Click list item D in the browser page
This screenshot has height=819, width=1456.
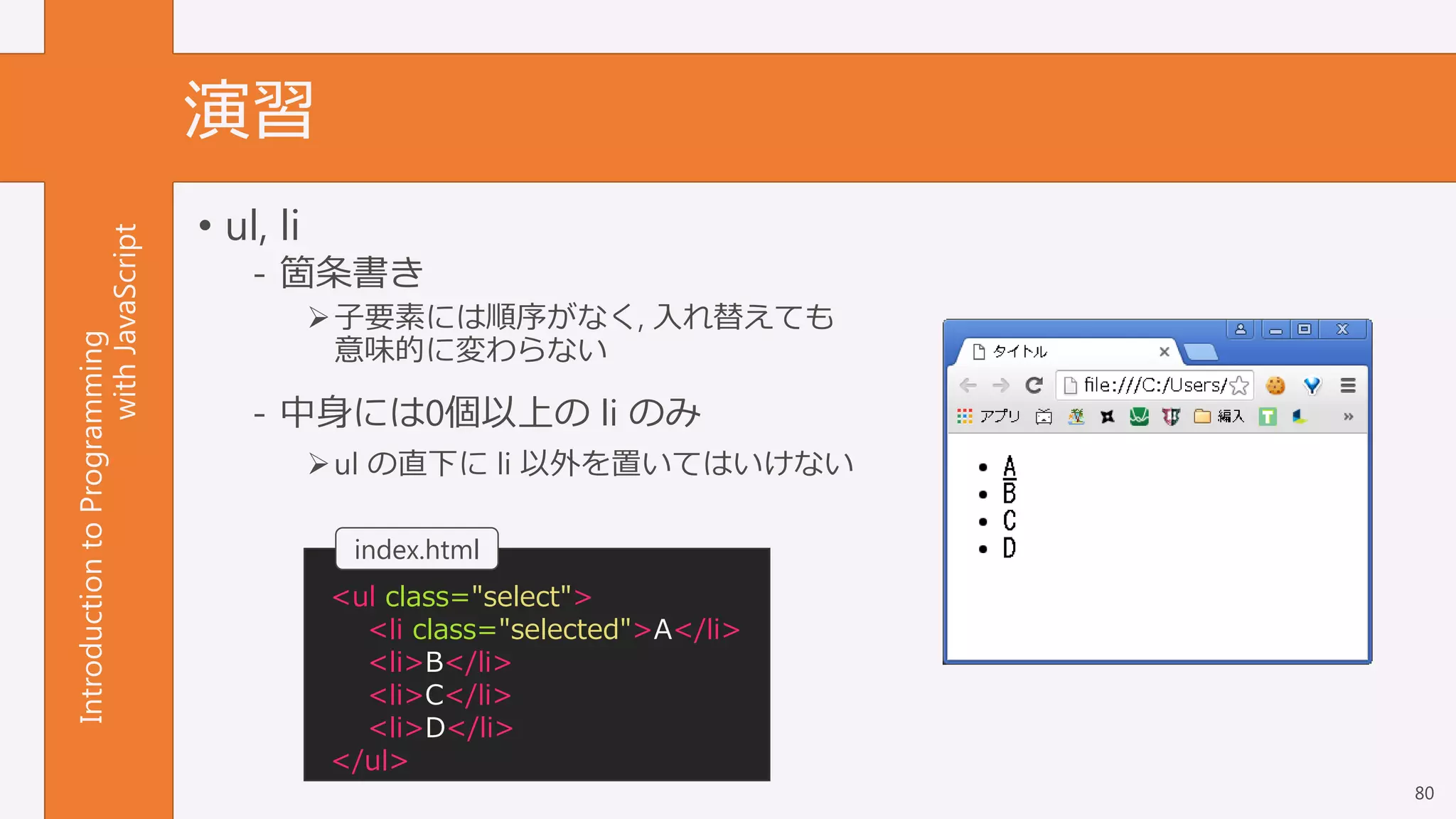point(1010,547)
